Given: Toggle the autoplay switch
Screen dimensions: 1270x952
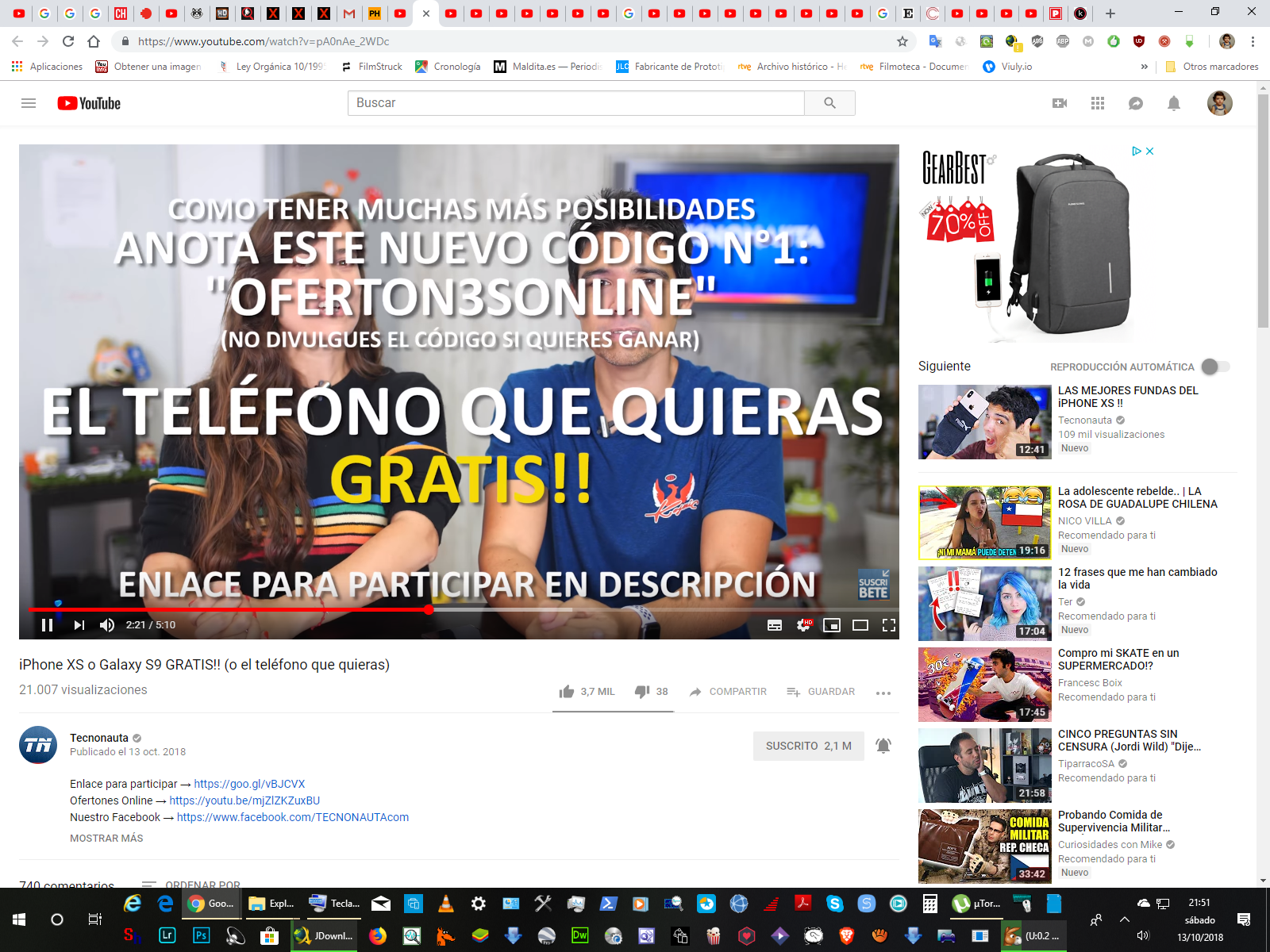Looking at the screenshot, I should pos(1215,367).
